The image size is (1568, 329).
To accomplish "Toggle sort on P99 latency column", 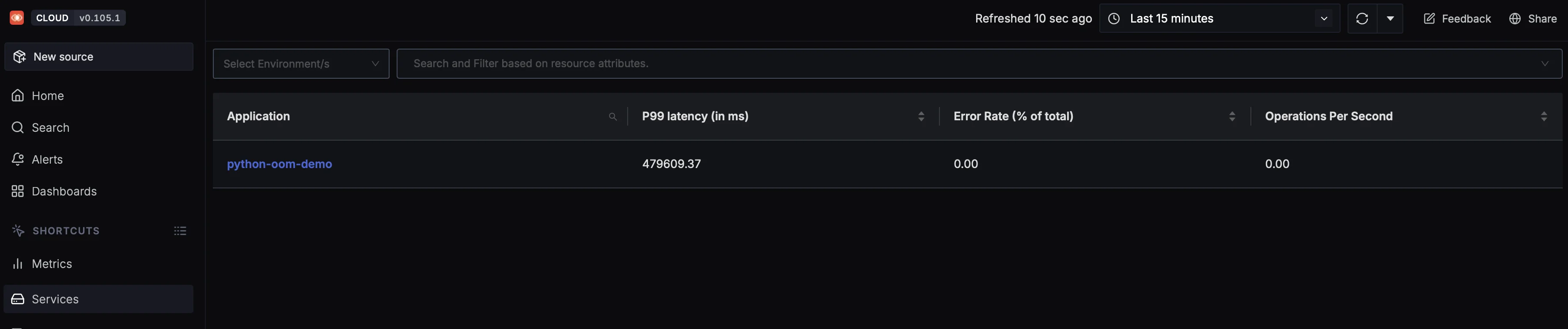I will pos(921,116).
